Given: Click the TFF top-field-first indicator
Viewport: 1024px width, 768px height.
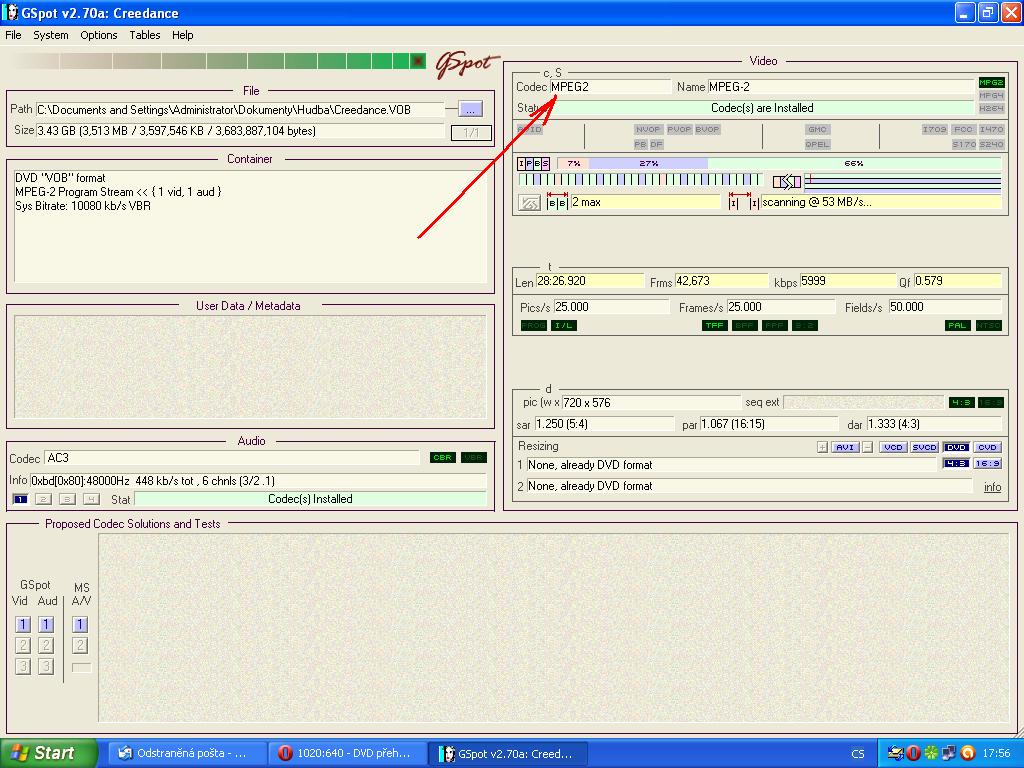Looking at the screenshot, I should (714, 325).
